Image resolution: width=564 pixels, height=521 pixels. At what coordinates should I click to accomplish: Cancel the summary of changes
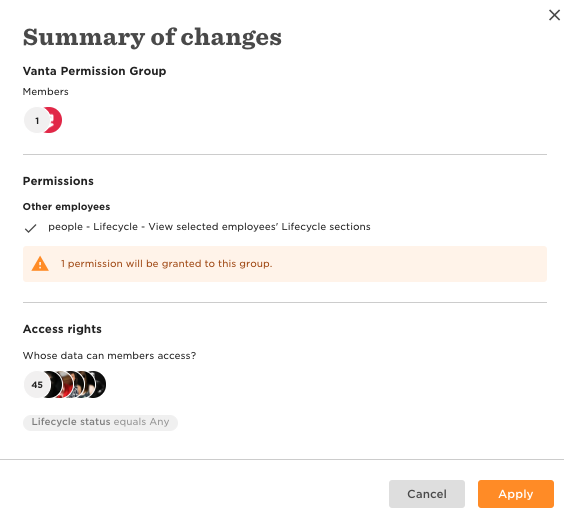point(427,494)
